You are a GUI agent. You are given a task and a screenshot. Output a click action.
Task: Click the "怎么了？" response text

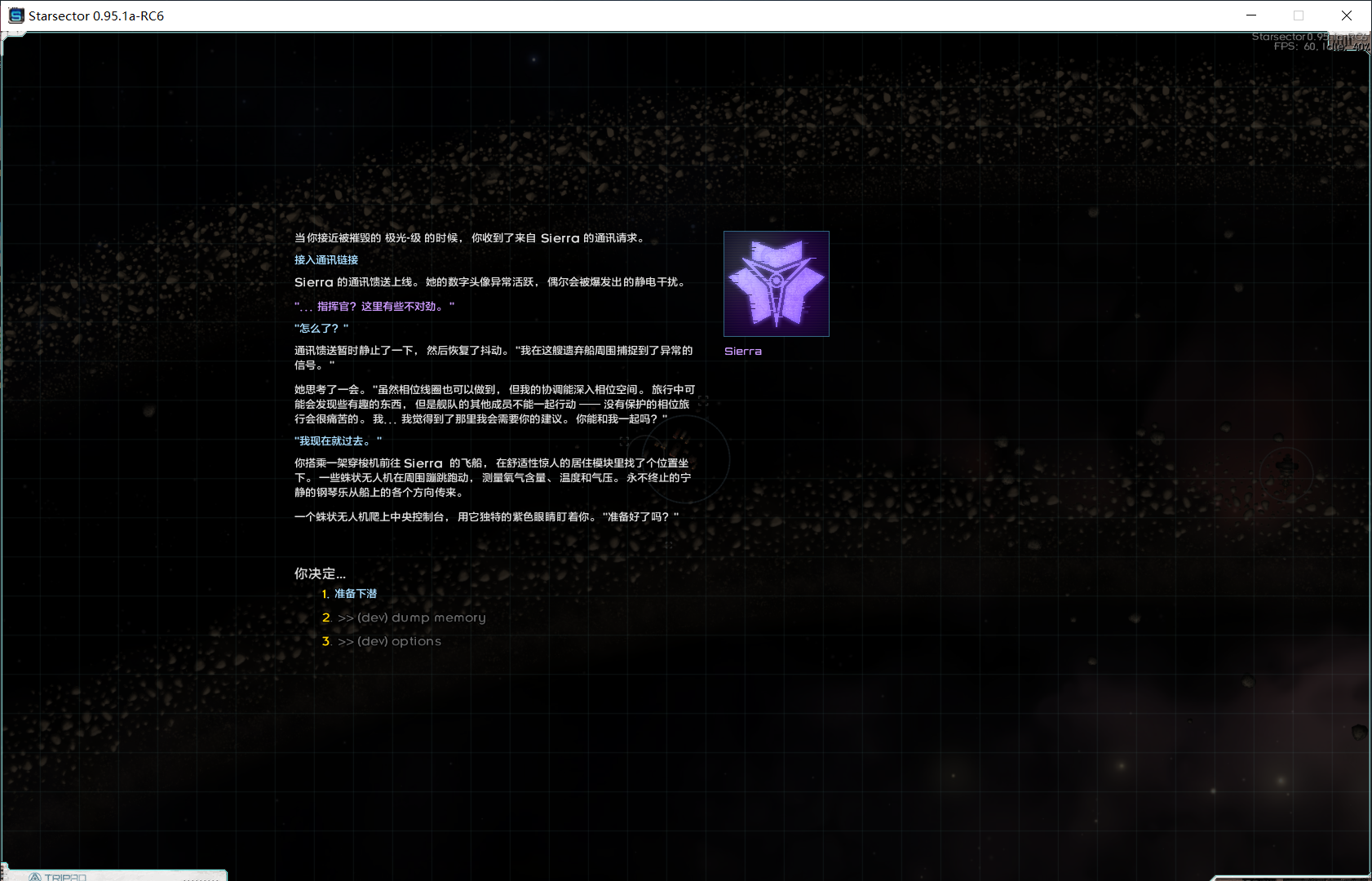point(321,329)
